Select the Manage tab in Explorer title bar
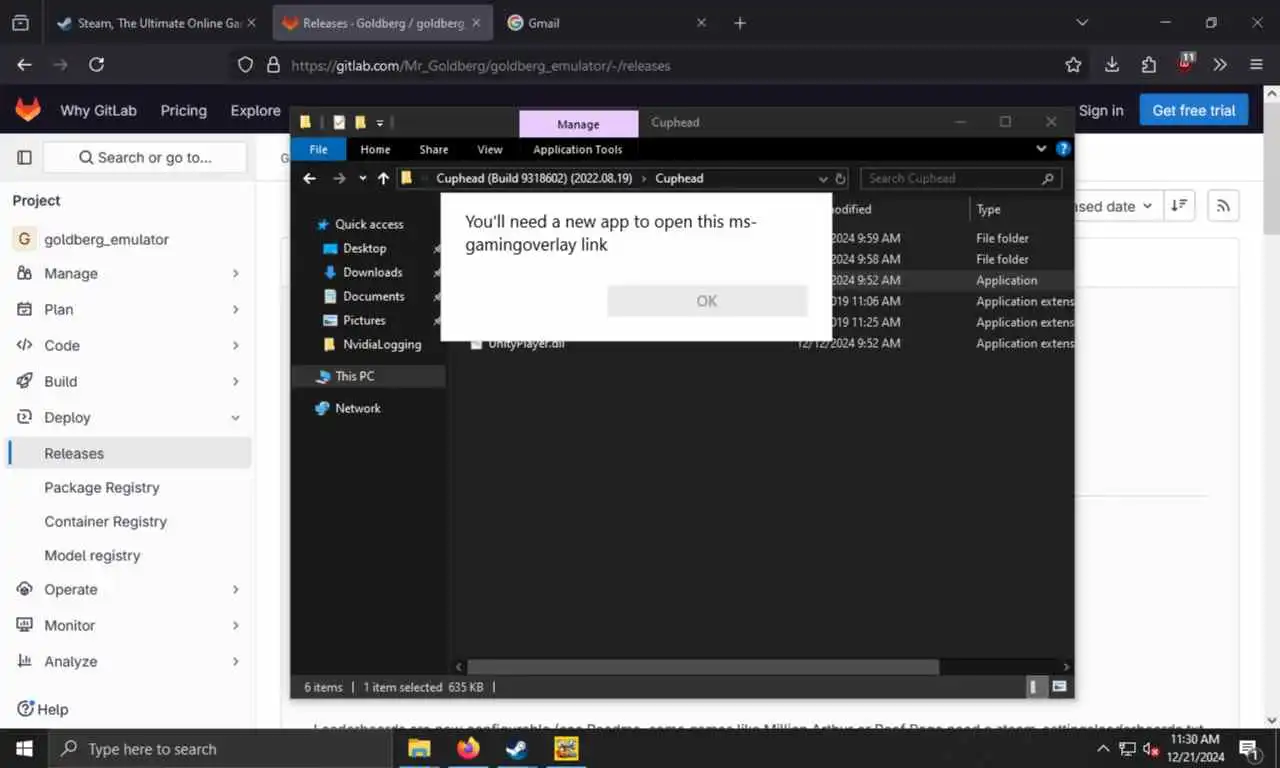Screen dimensions: 1280x768 pos(578,124)
